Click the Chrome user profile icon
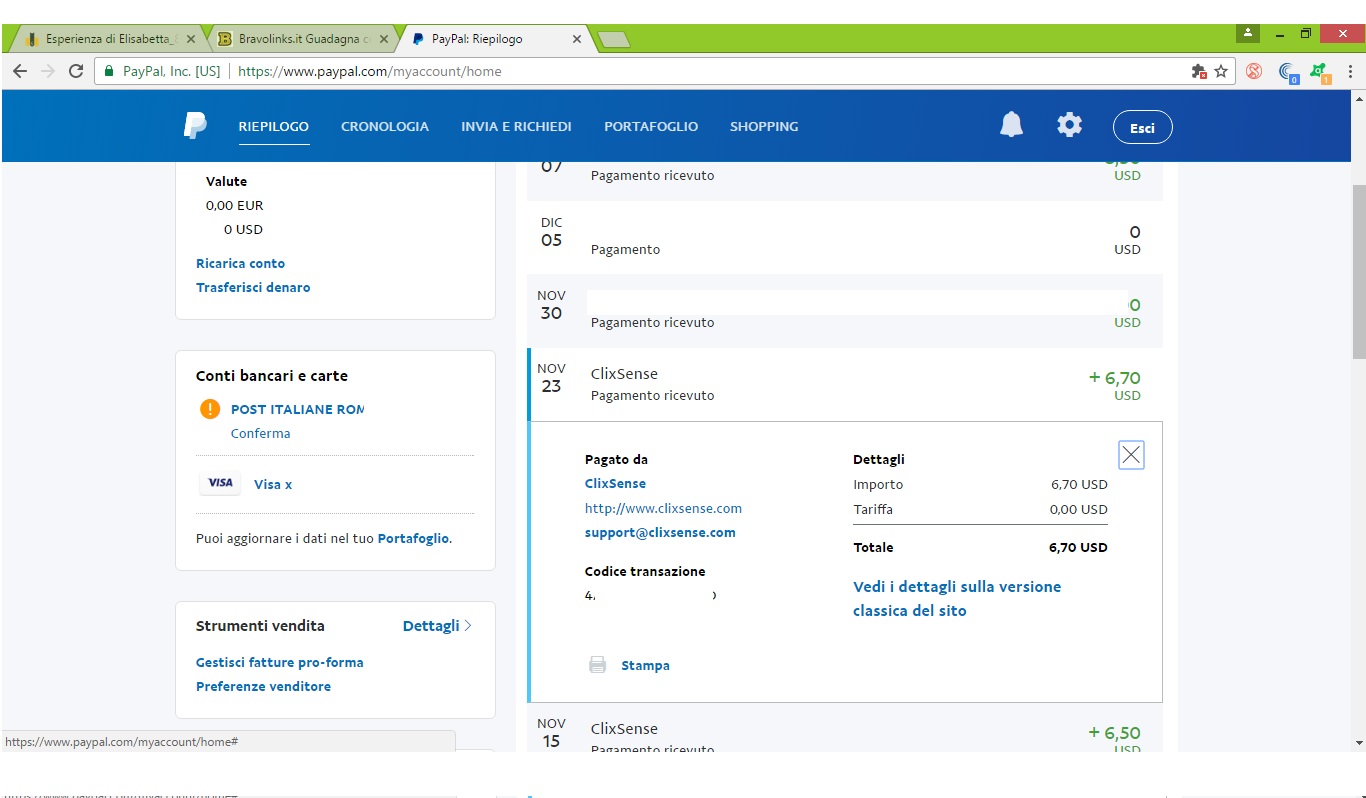Viewport: 1366px width, 798px height. (x=1247, y=33)
